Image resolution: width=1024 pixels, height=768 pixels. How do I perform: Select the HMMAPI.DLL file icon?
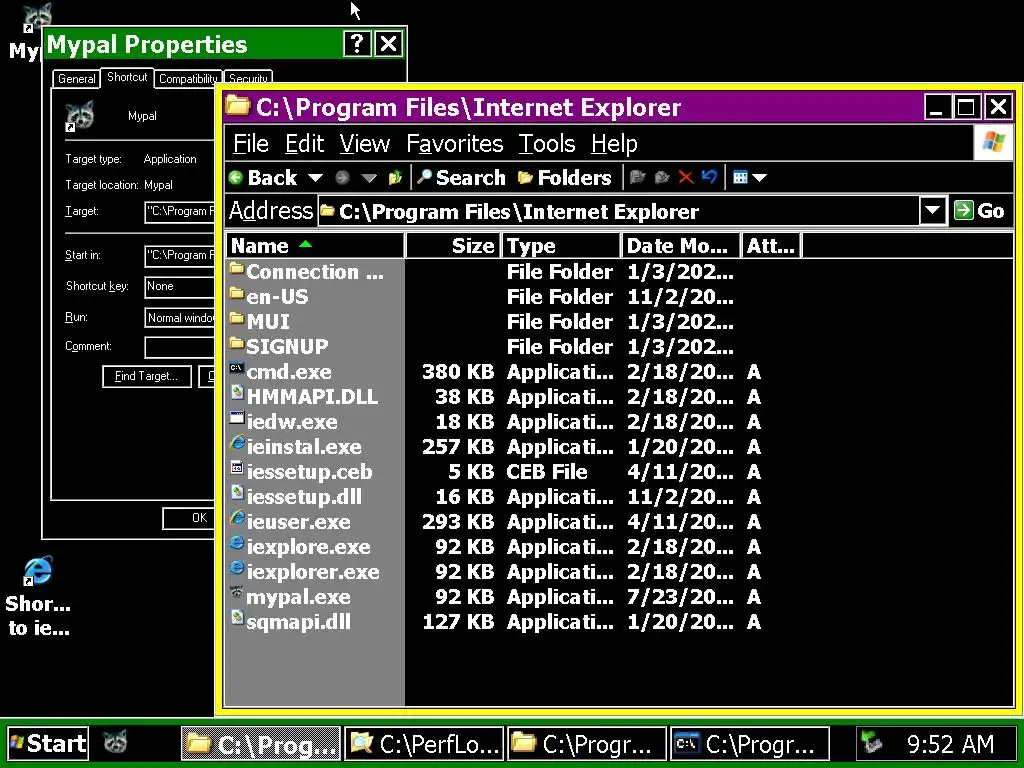(x=236, y=393)
